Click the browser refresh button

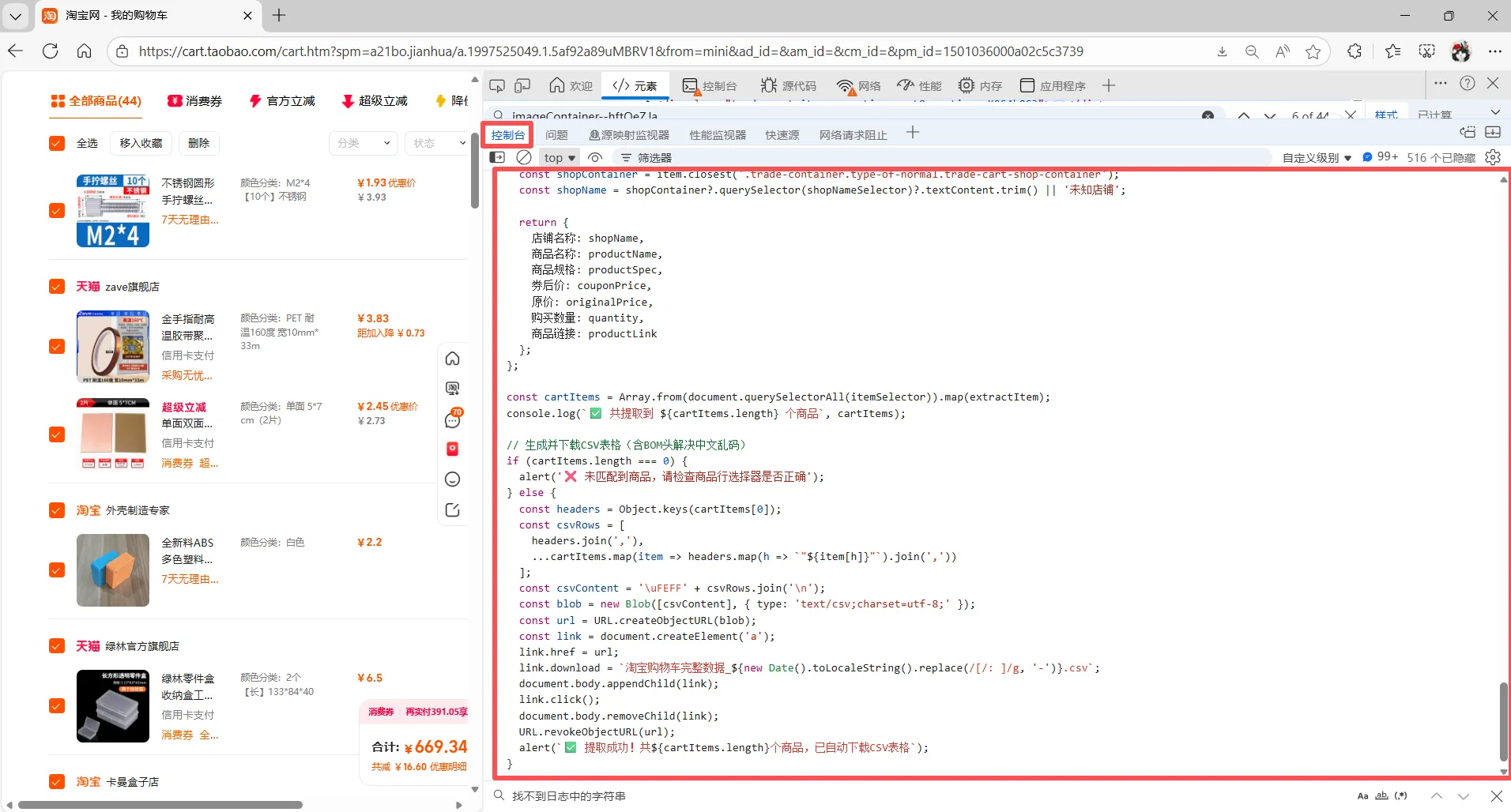(51, 51)
